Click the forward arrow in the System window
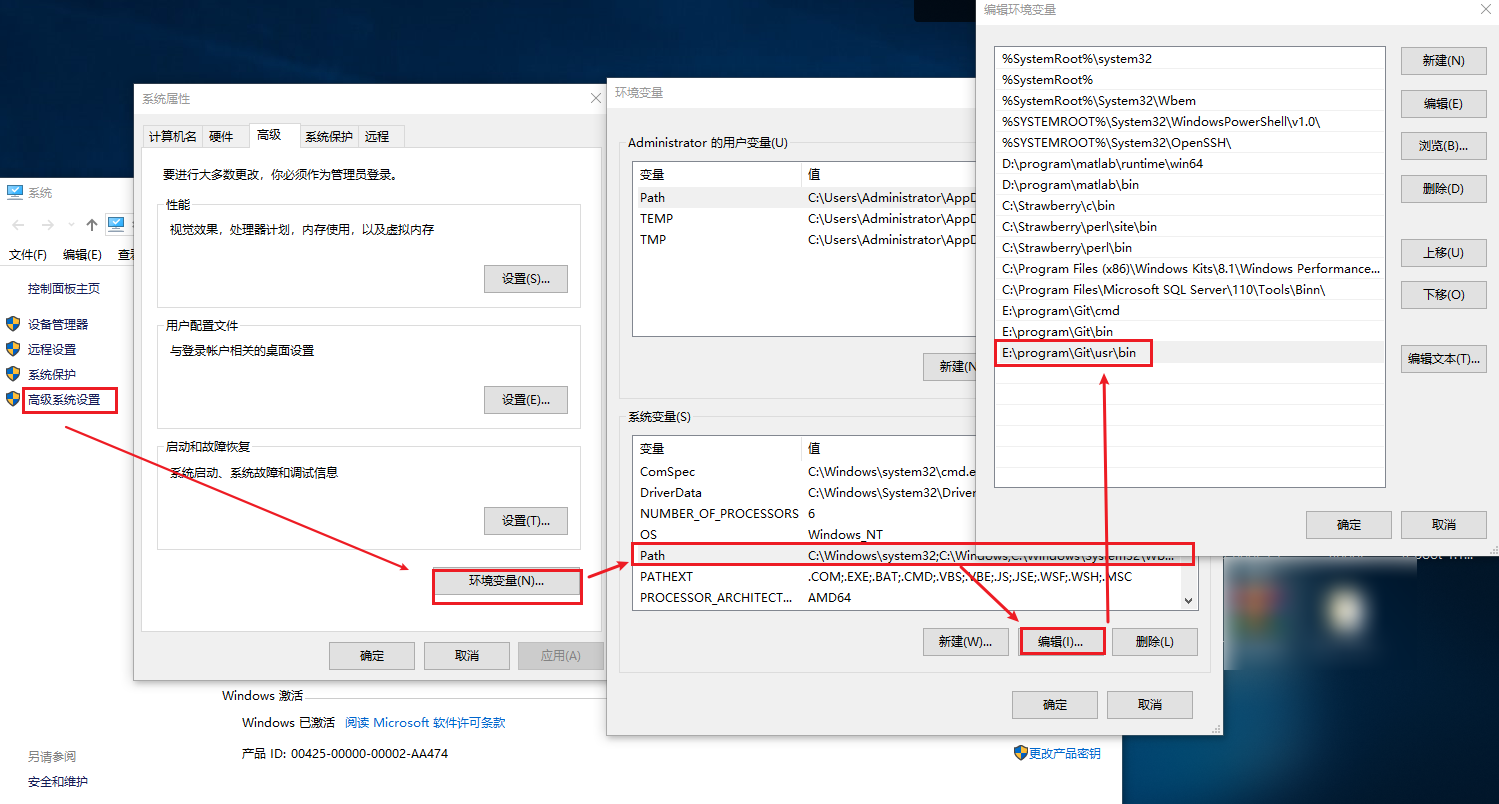The height and width of the screenshot is (804, 1499). pos(47,225)
